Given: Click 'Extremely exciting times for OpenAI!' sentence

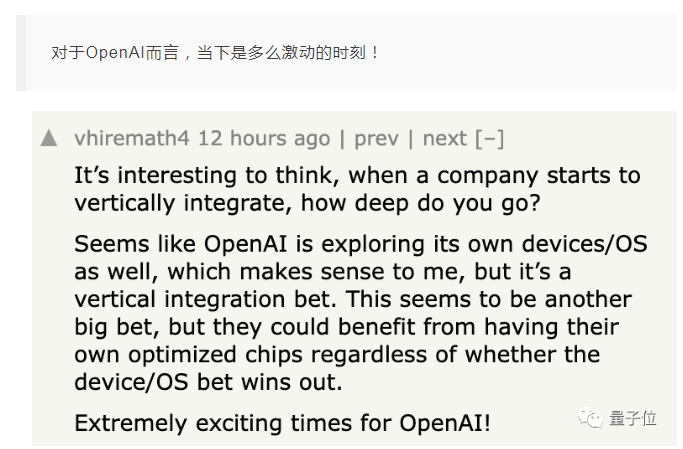Looking at the screenshot, I should point(282,423).
